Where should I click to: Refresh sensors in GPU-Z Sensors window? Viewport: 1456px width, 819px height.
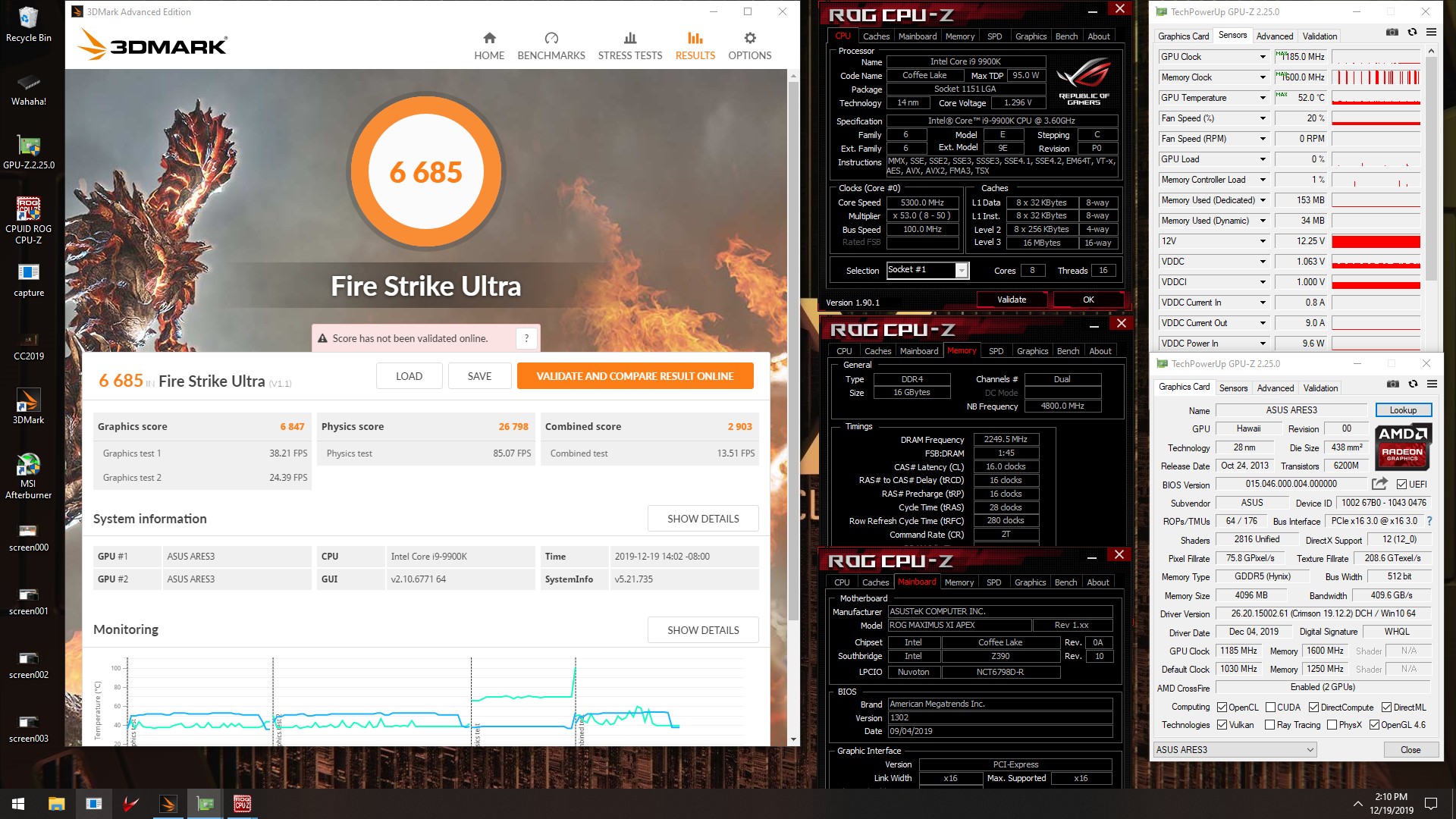point(1412,32)
